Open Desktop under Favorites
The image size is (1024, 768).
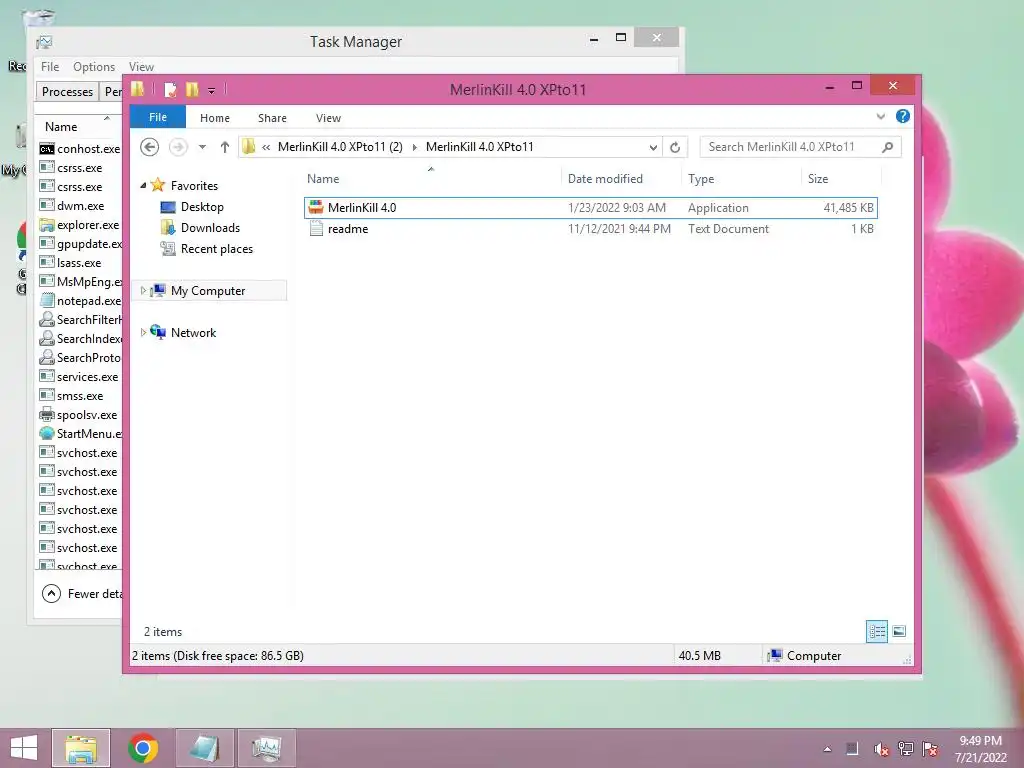(202, 207)
